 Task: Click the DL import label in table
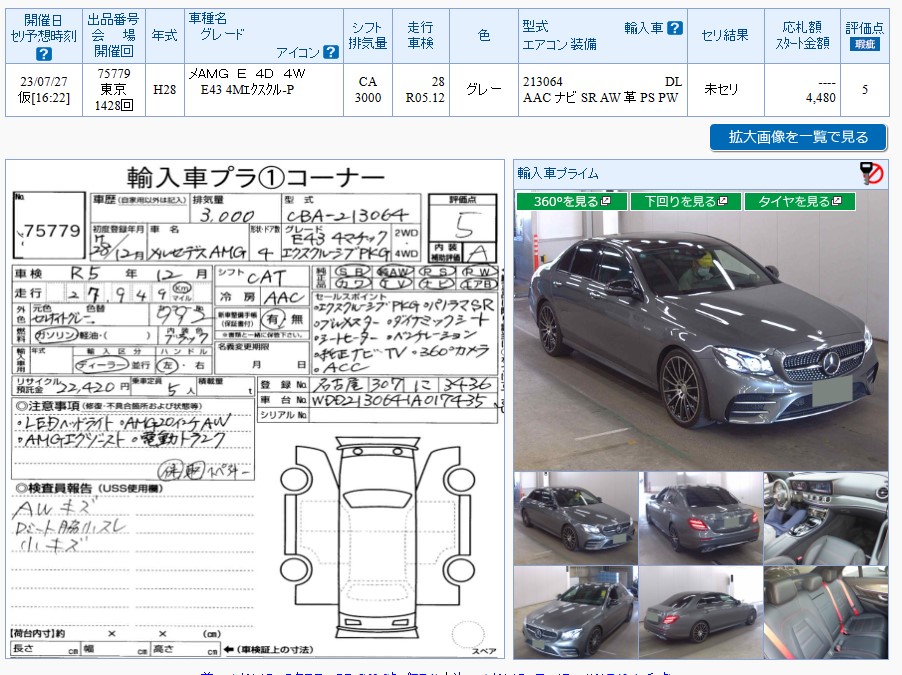673,82
